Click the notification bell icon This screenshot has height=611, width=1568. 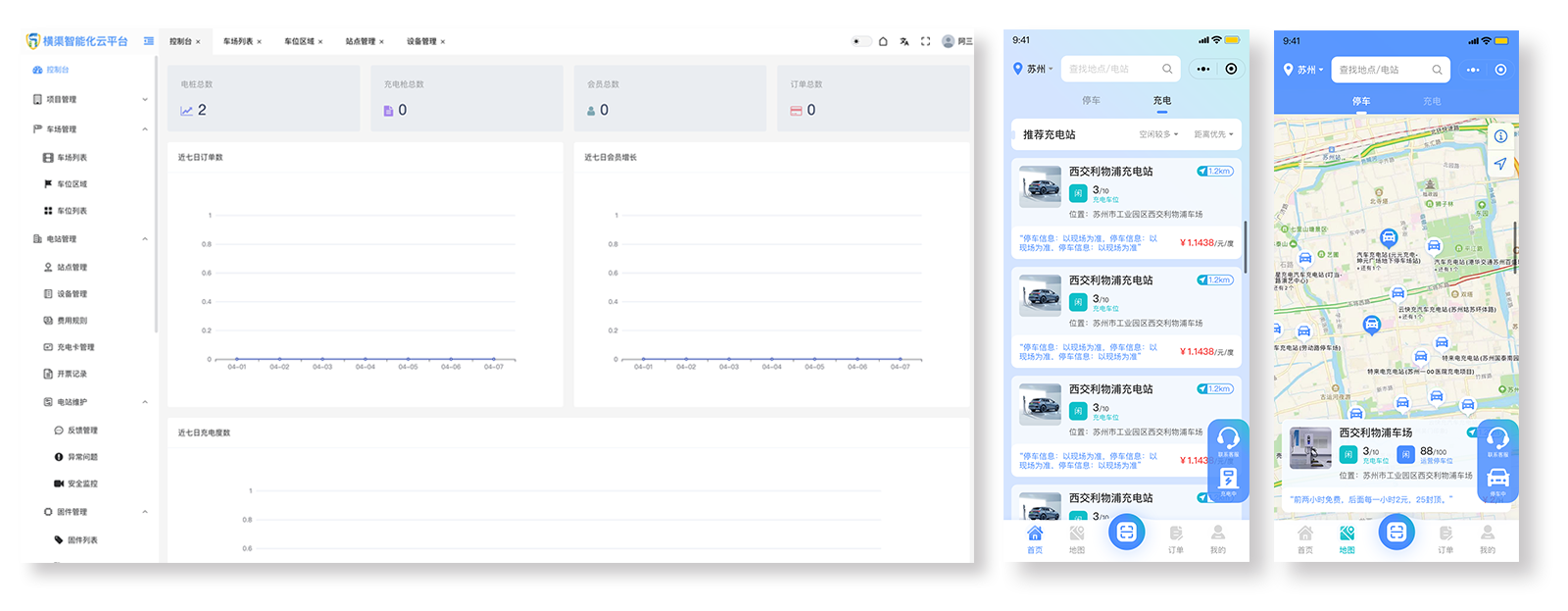tap(883, 41)
